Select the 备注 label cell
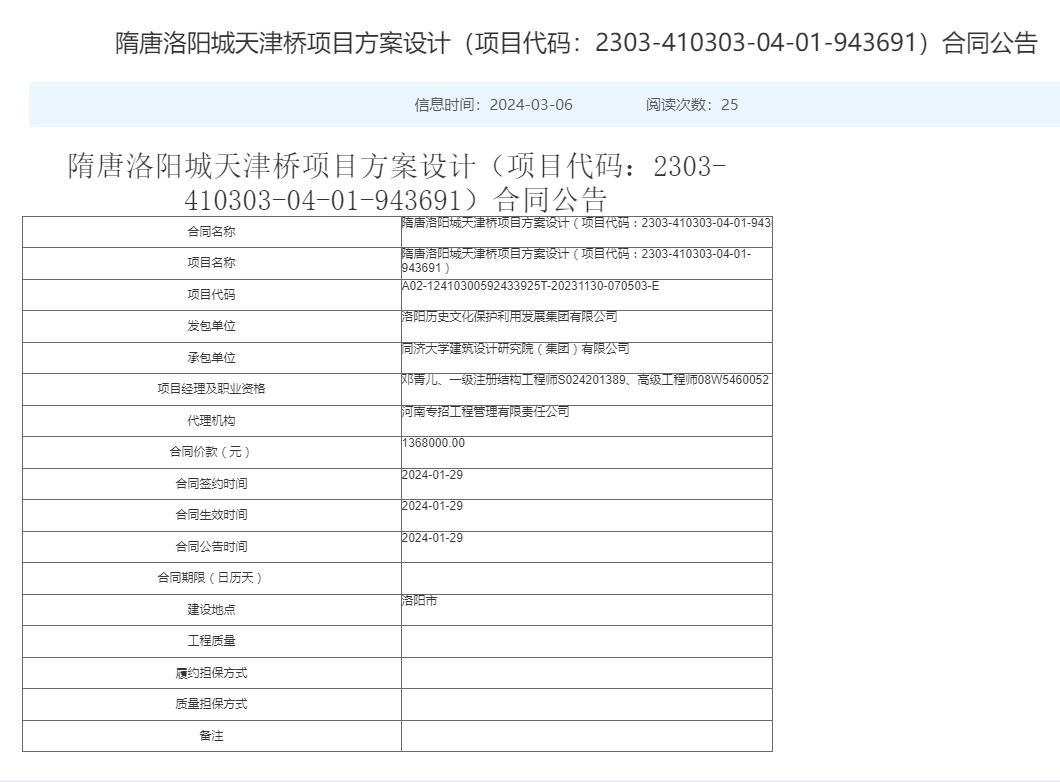Viewport: 1060px width, 782px height. pyautogui.click(x=212, y=735)
